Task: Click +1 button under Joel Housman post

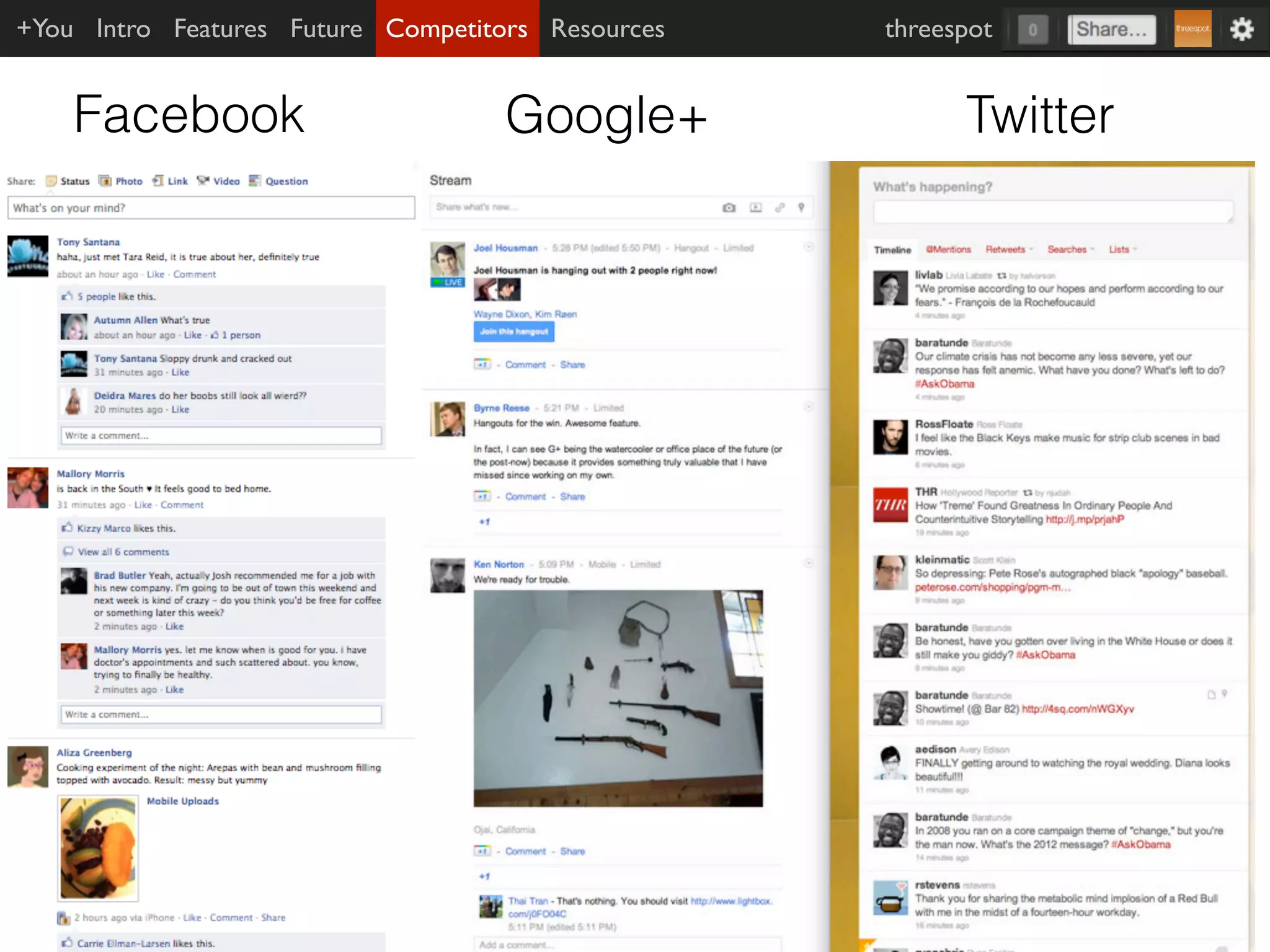Action: pyautogui.click(x=482, y=364)
